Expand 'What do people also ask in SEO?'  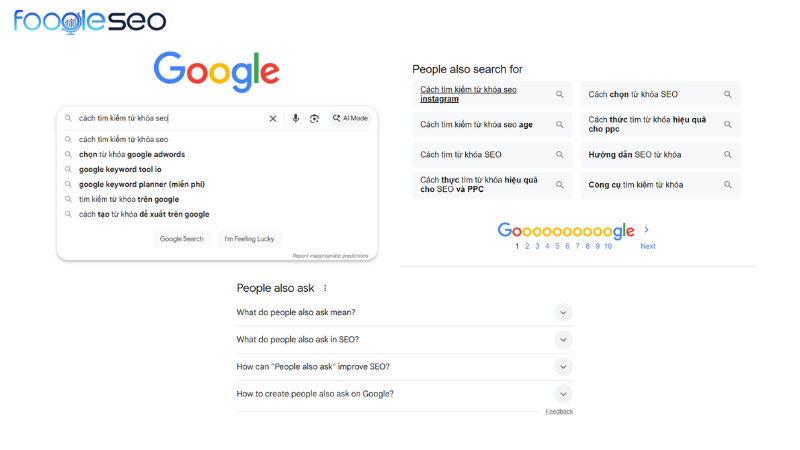click(x=563, y=340)
